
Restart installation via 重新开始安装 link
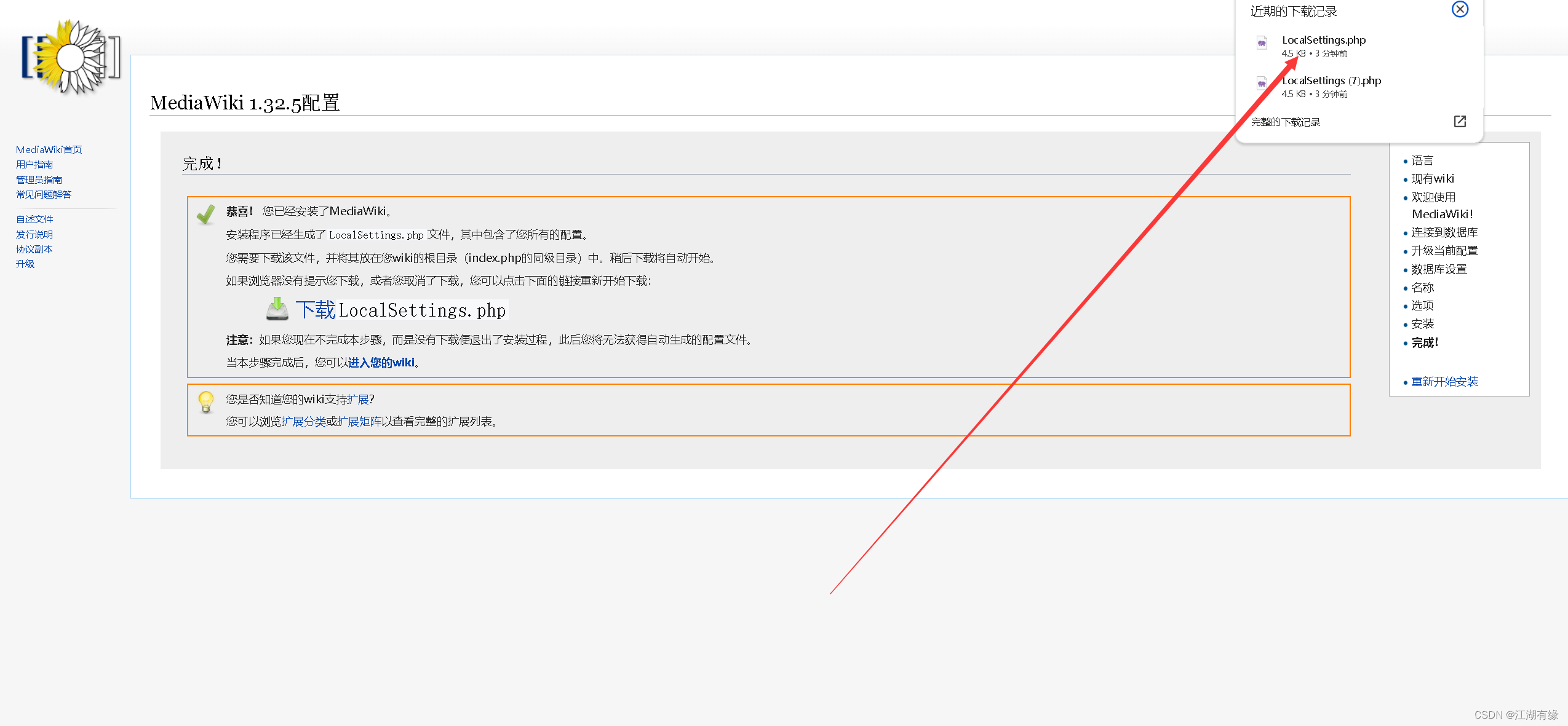pyautogui.click(x=1444, y=382)
